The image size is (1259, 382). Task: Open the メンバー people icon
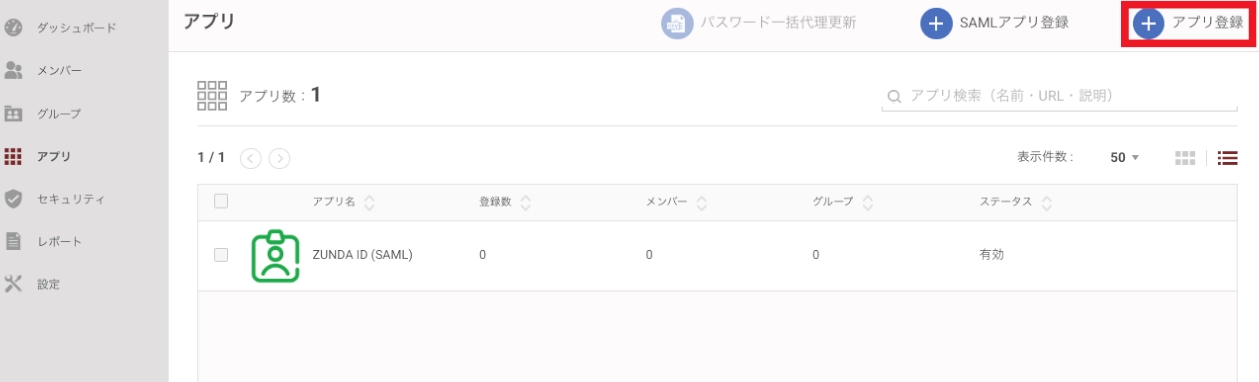pyautogui.click(x=14, y=70)
